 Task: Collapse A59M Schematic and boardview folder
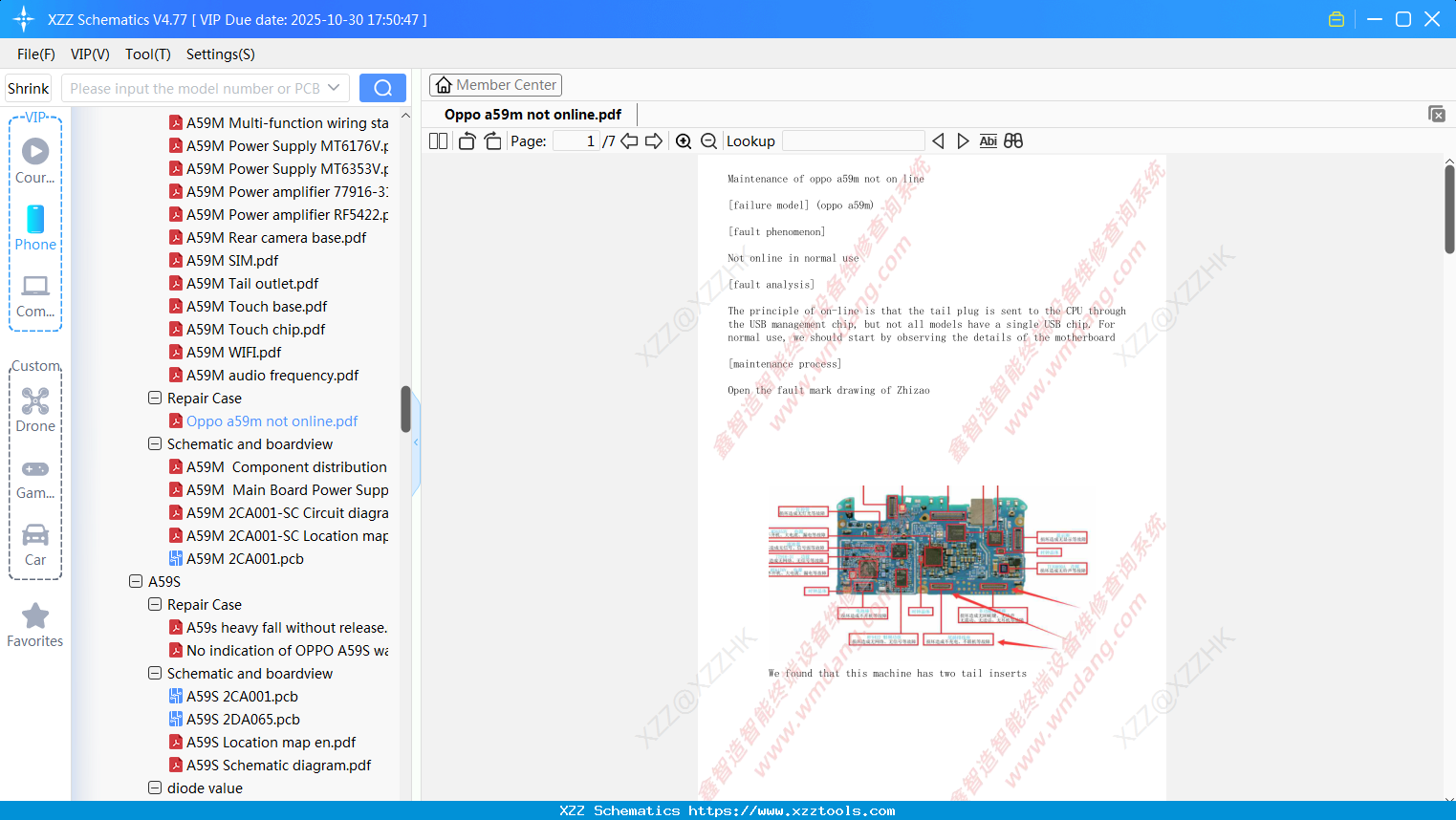click(x=155, y=443)
